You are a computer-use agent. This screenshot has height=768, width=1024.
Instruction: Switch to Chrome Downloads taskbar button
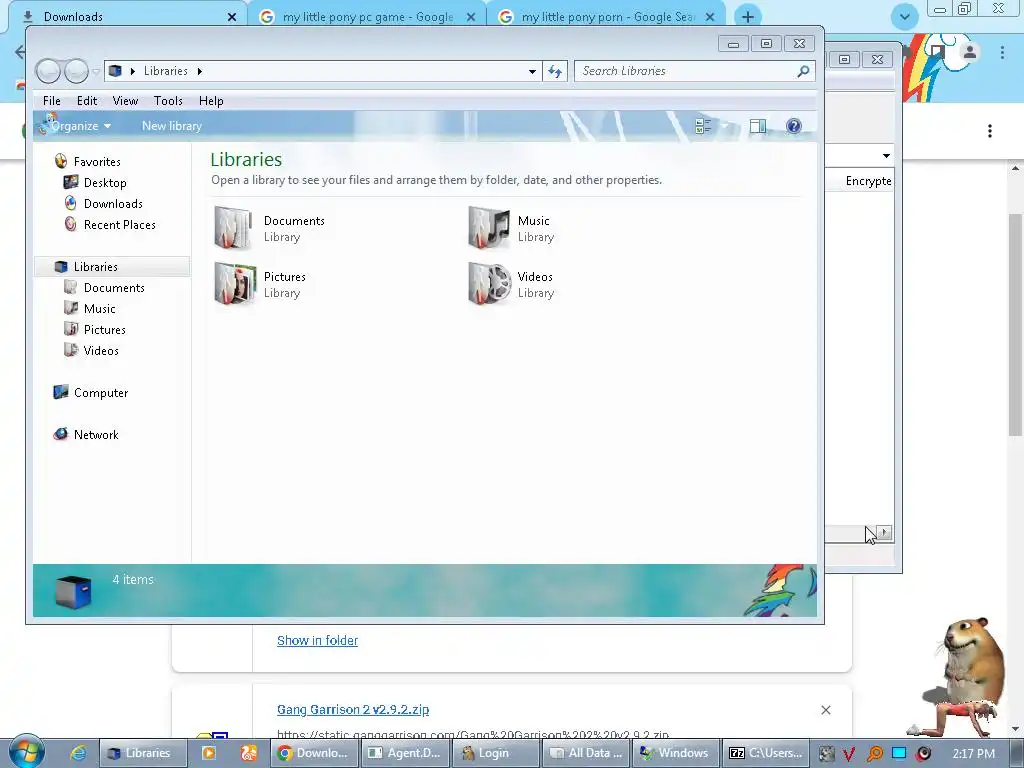pos(315,753)
